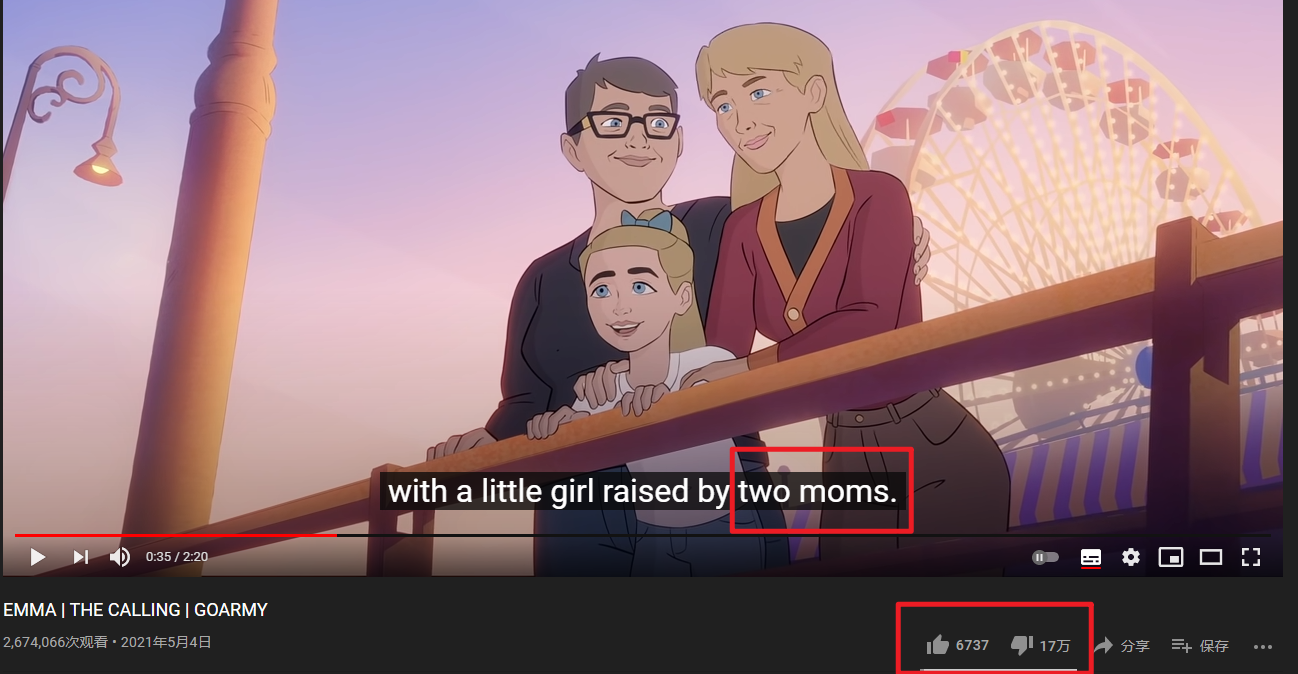This screenshot has width=1298, height=674.
Task: Click the 0:35 / 2:20 time display
Action: [177, 557]
